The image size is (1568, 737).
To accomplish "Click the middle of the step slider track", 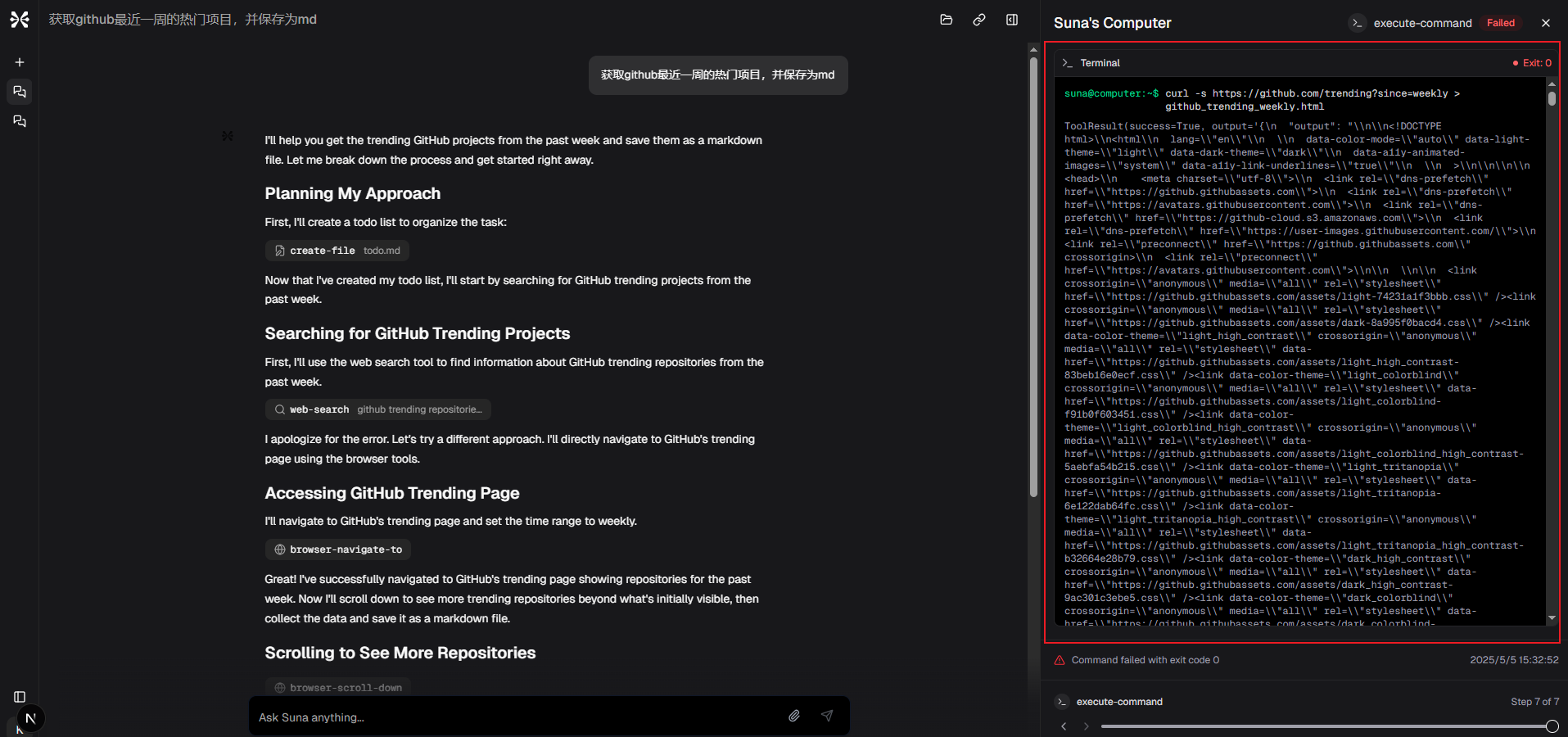I will (1326, 726).
